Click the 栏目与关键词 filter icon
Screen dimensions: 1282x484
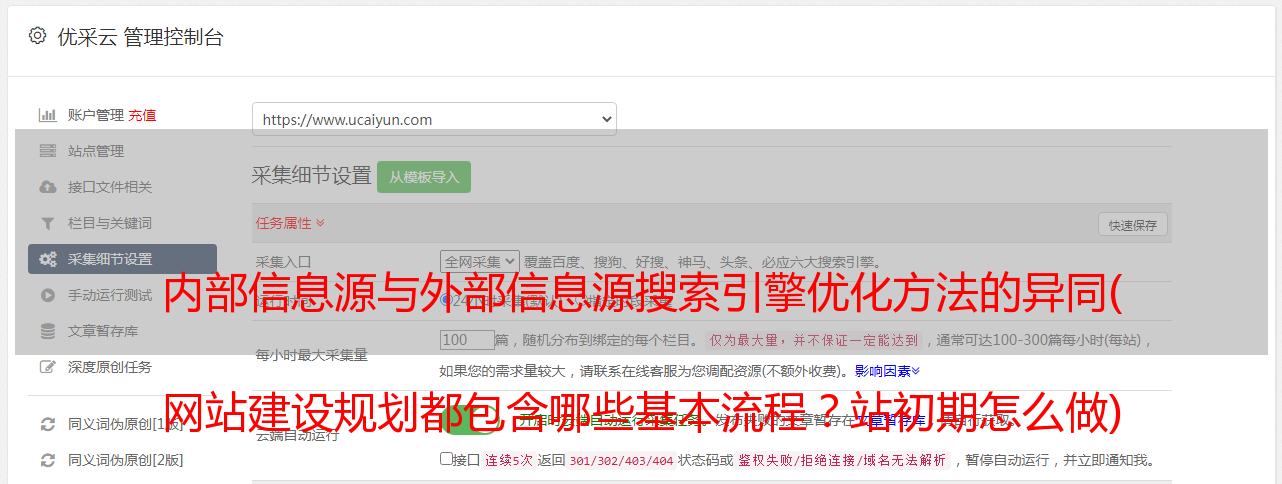[47, 223]
